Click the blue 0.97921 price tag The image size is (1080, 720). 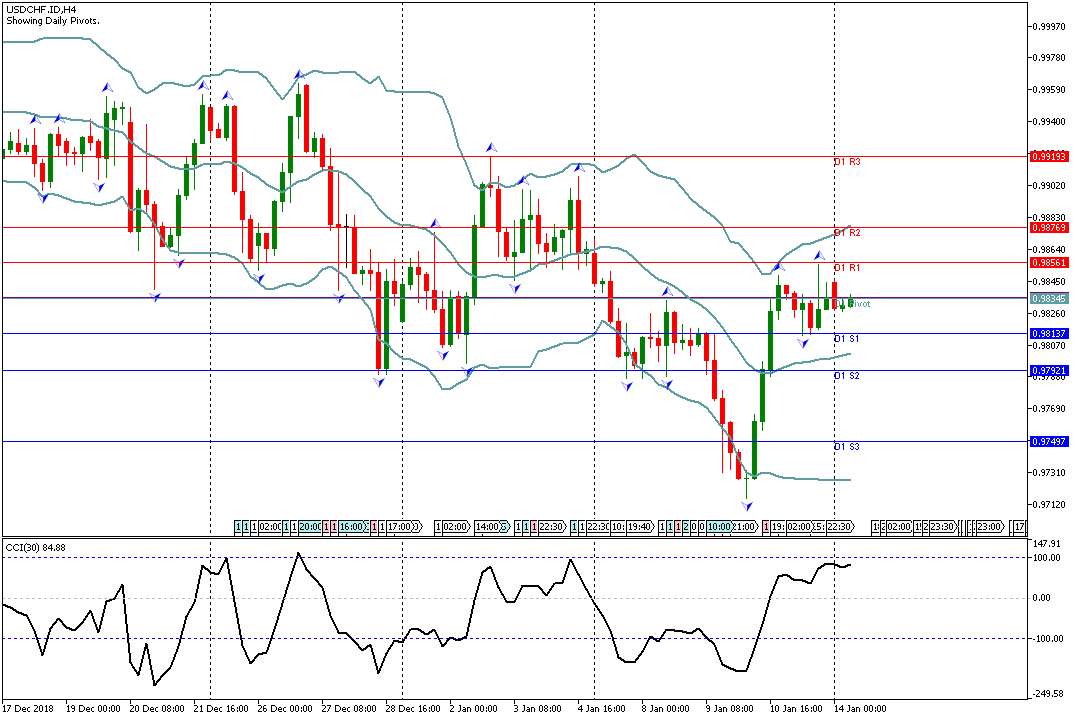[x=1049, y=371]
